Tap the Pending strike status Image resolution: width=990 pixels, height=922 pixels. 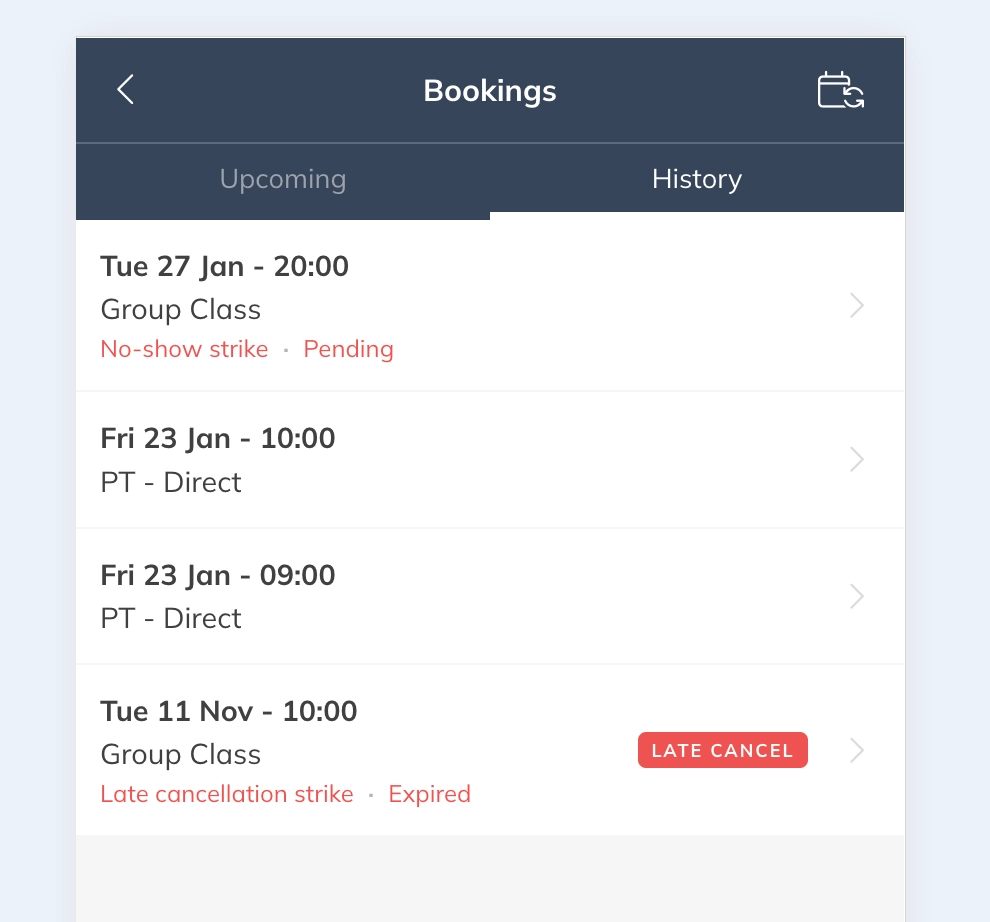(x=348, y=350)
